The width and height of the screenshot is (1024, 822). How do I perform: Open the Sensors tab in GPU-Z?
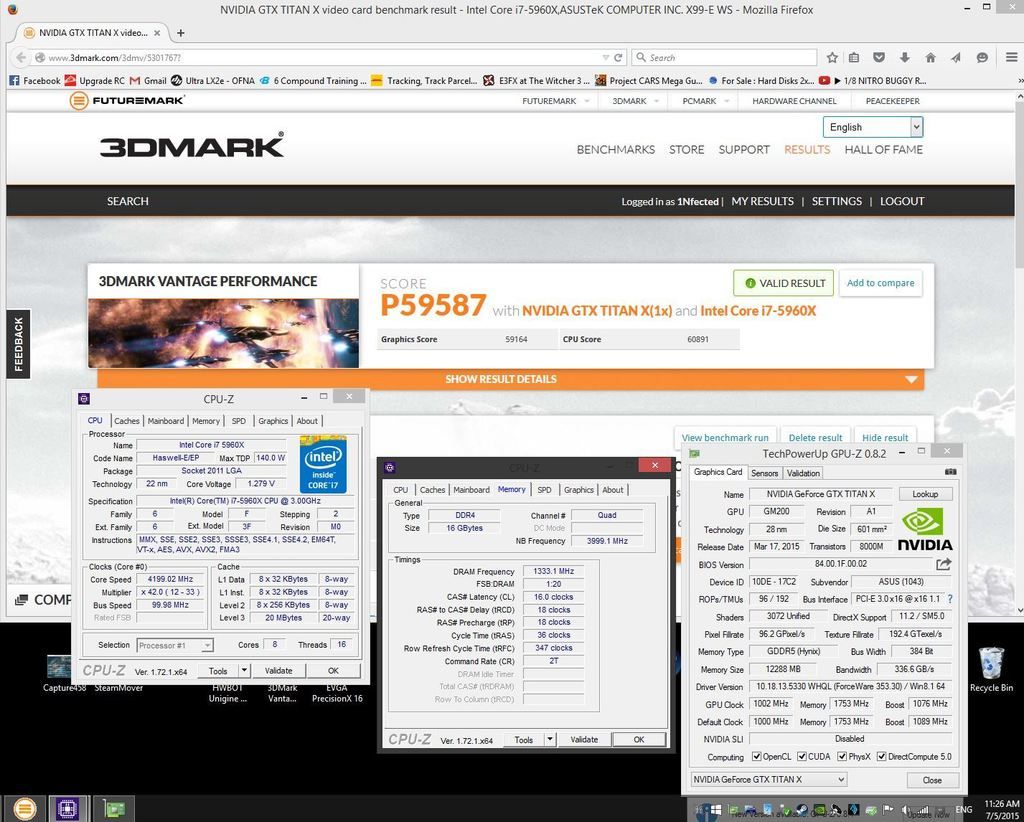[764, 473]
